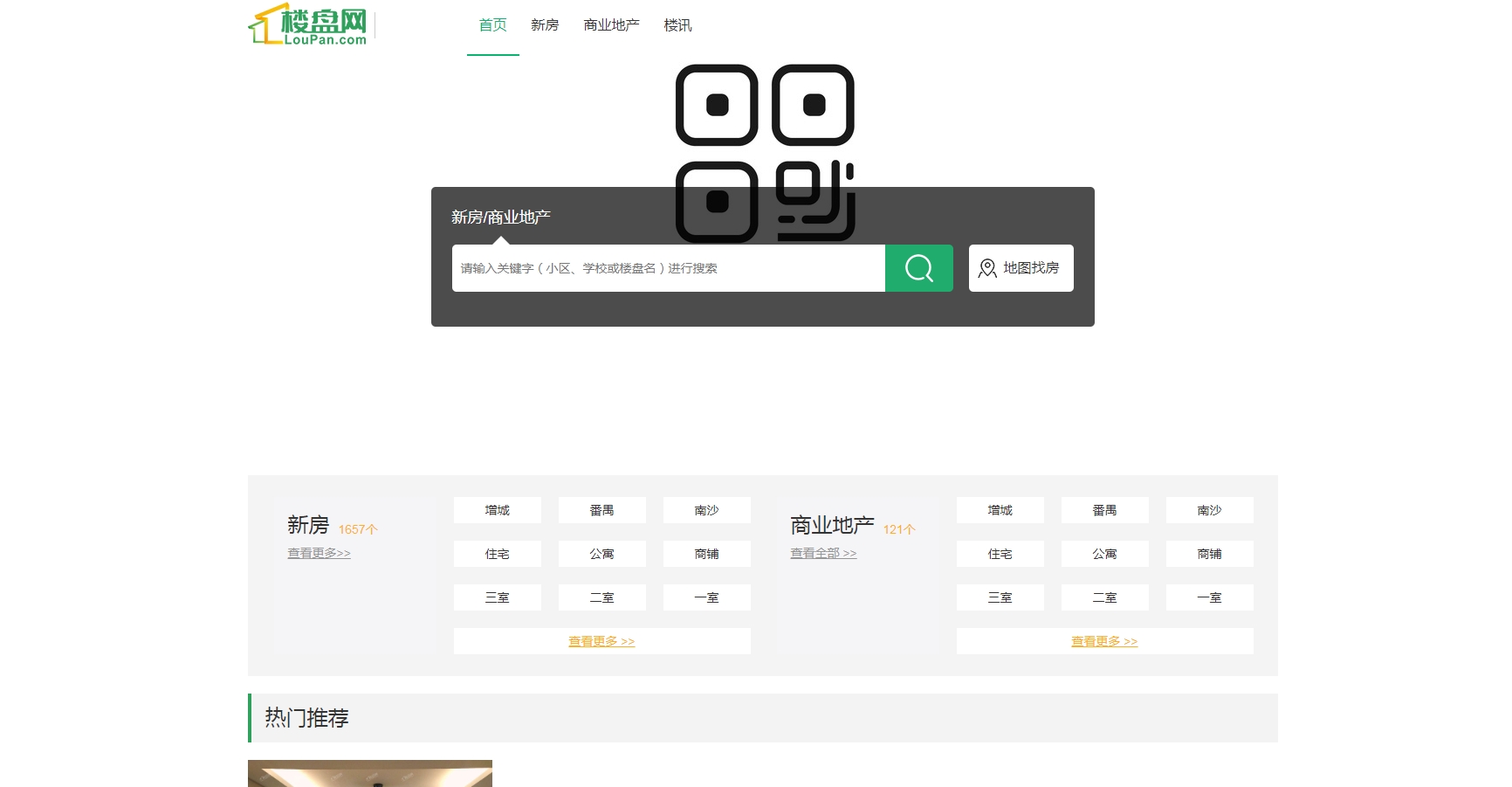Click 查看全部 >> under 商业地产 heading

[824, 553]
